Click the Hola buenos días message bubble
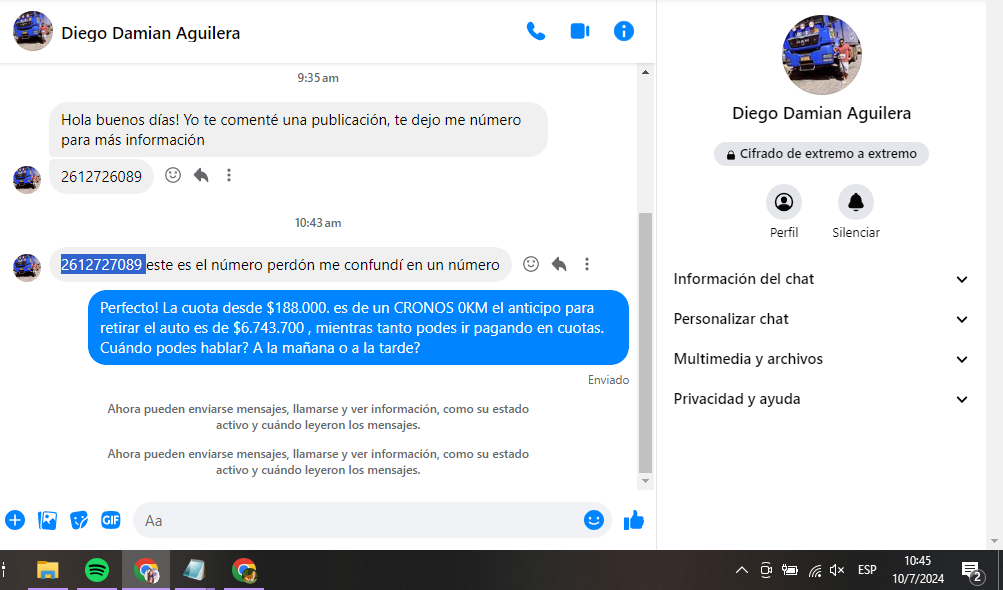Viewport: 1003px width, 590px height. tap(298, 130)
